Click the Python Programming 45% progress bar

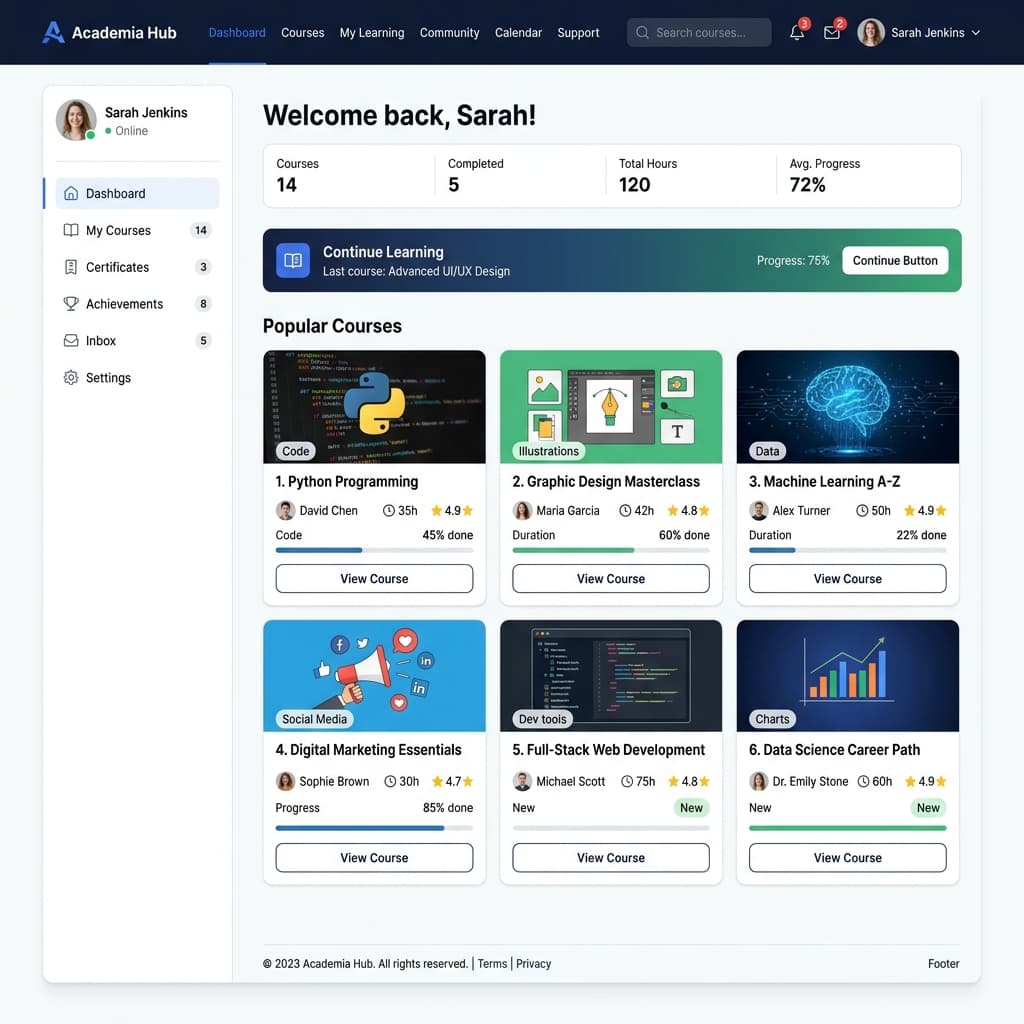coord(374,550)
